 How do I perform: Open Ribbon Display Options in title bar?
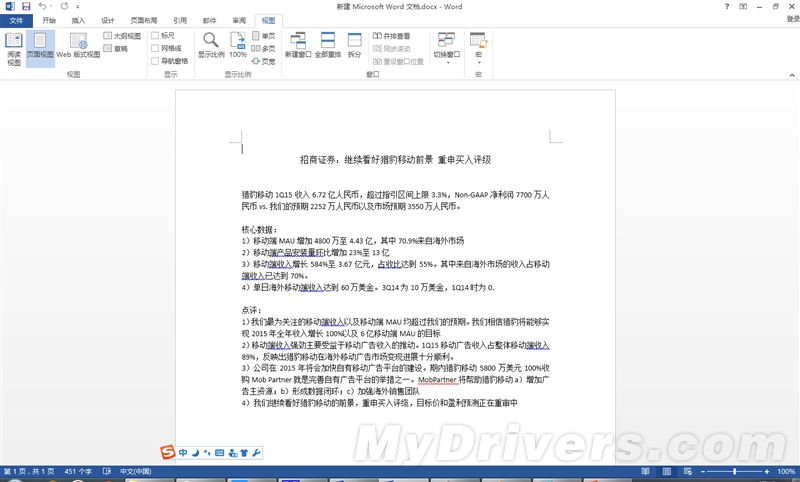point(743,7)
